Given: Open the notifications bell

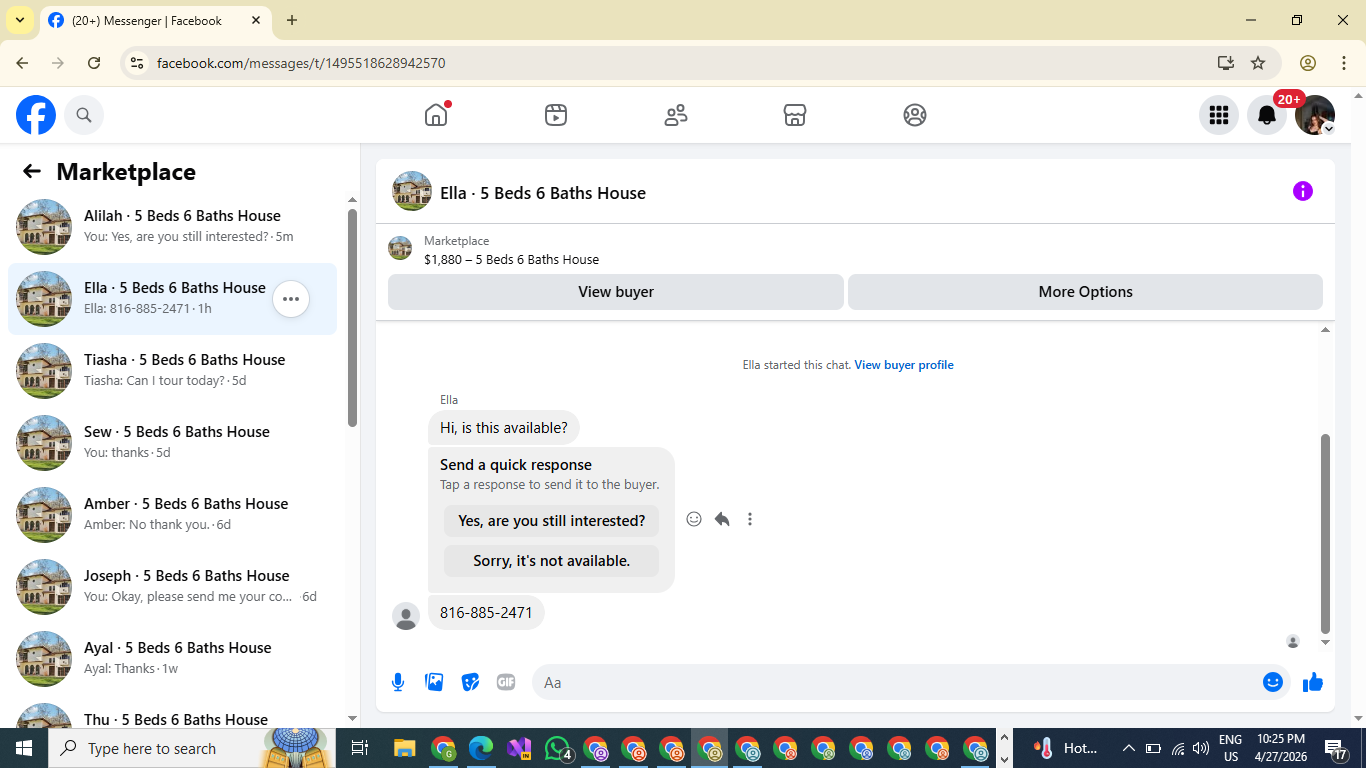Looking at the screenshot, I should tap(1267, 115).
